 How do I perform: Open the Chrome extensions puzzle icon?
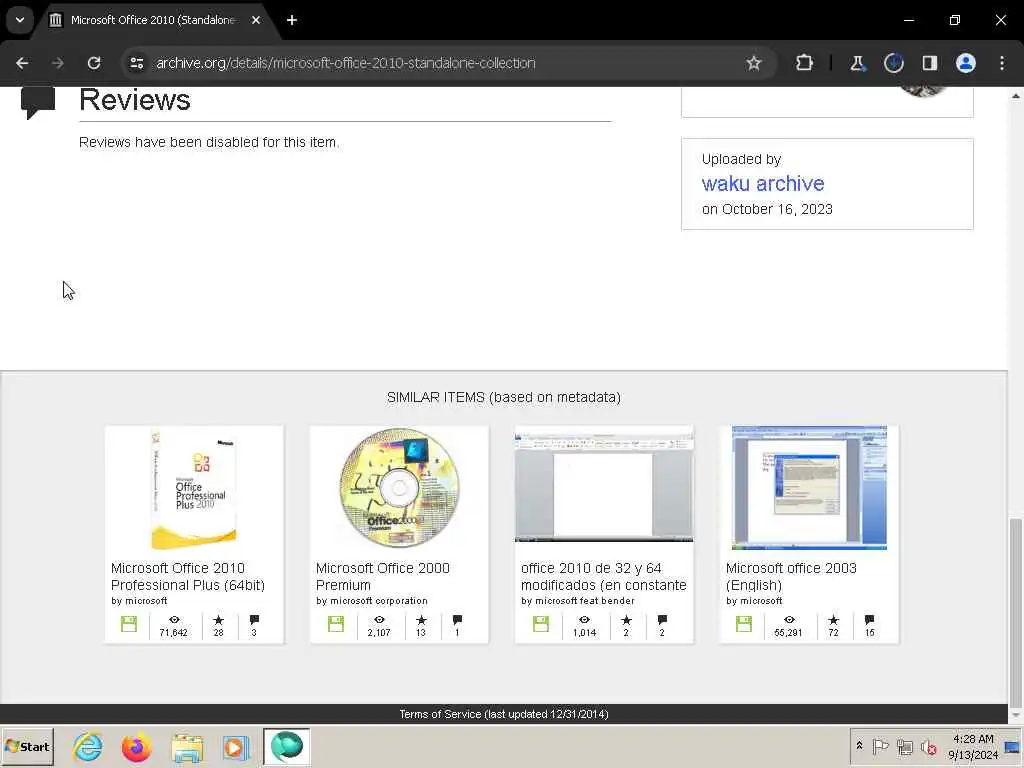pos(805,63)
